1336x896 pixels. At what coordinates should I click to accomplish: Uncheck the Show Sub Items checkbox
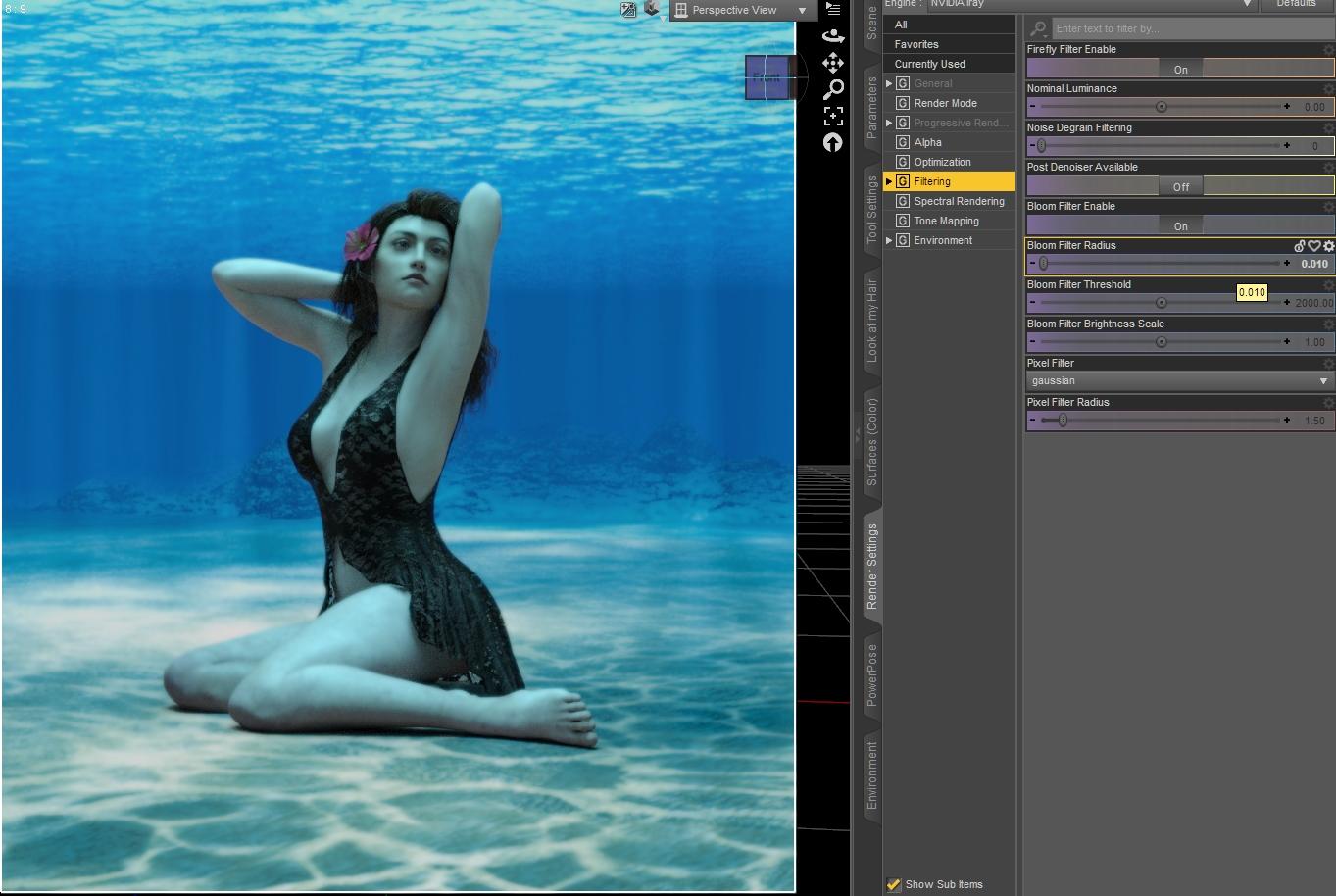click(x=893, y=884)
